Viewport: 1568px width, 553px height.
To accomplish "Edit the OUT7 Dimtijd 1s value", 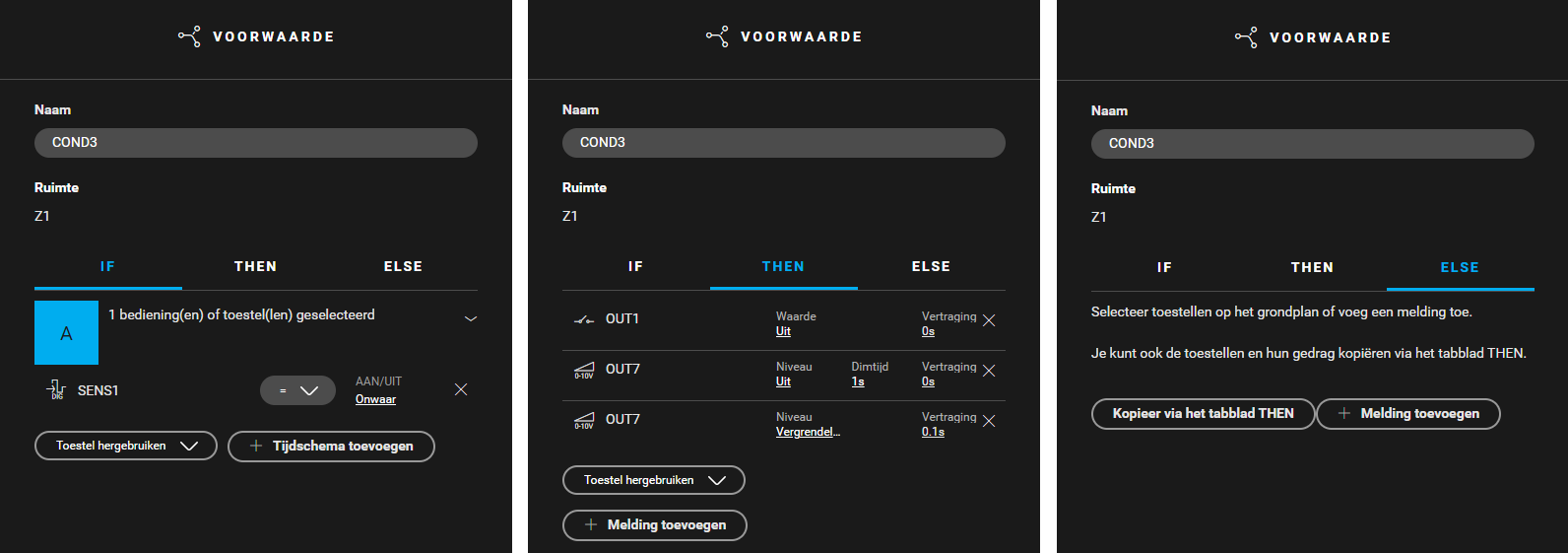I will 858,381.
